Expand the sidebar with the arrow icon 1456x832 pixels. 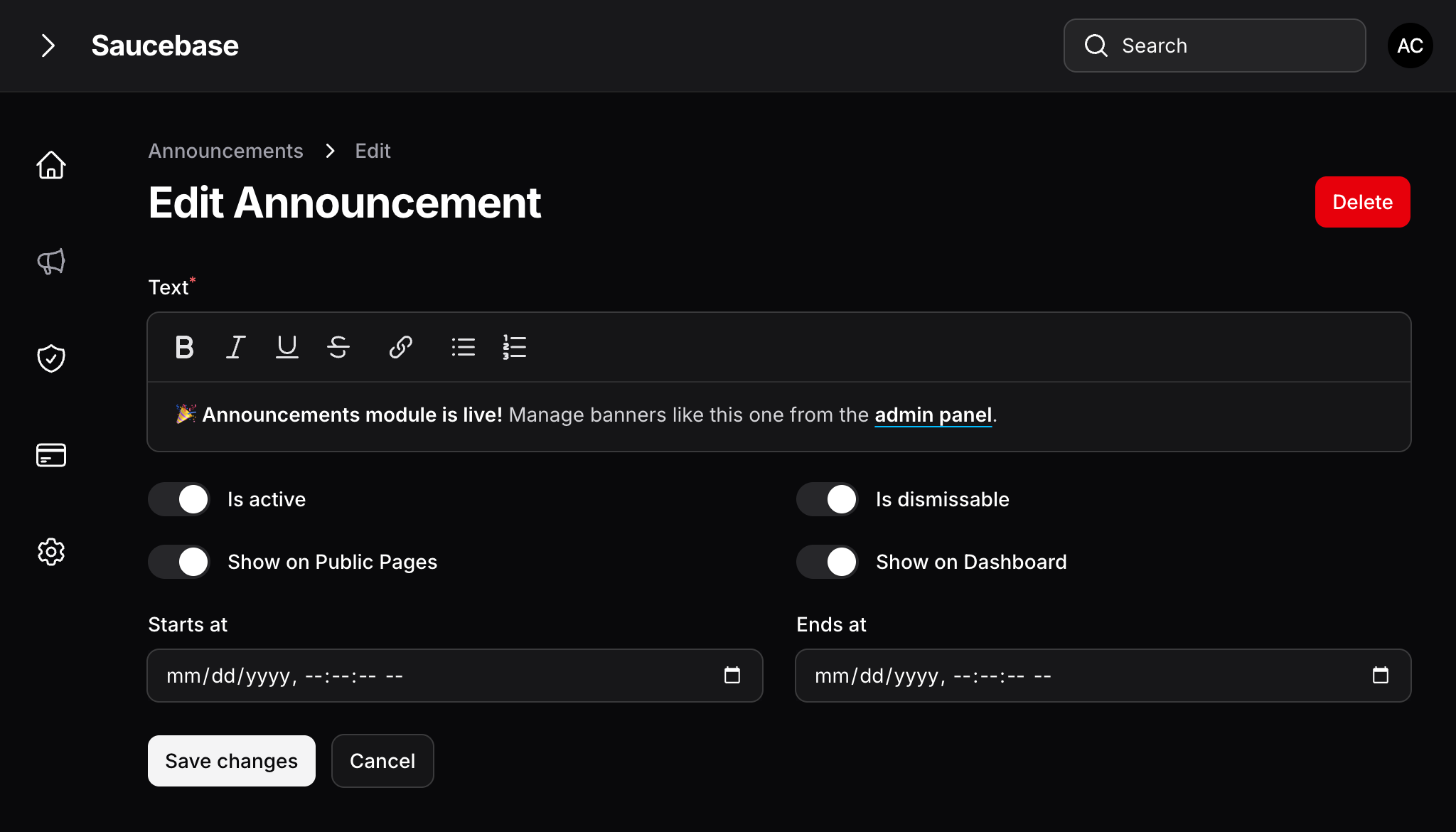(48, 45)
